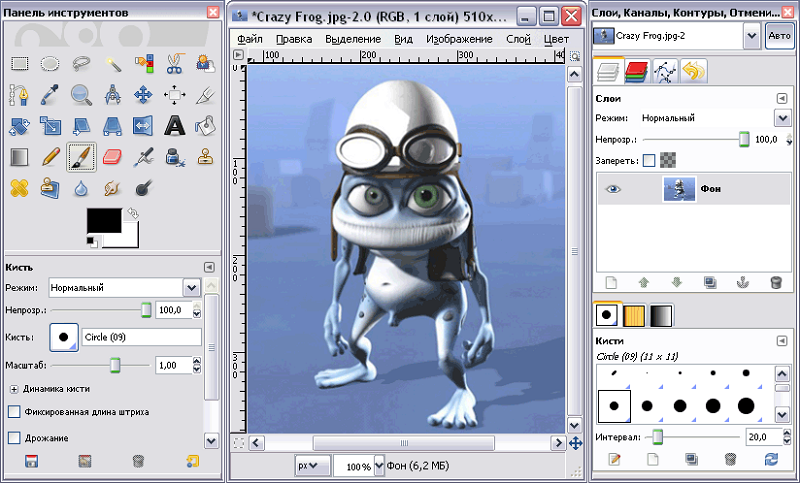Select the Text tool
This screenshot has width=800, height=483.
pyautogui.click(x=174, y=126)
